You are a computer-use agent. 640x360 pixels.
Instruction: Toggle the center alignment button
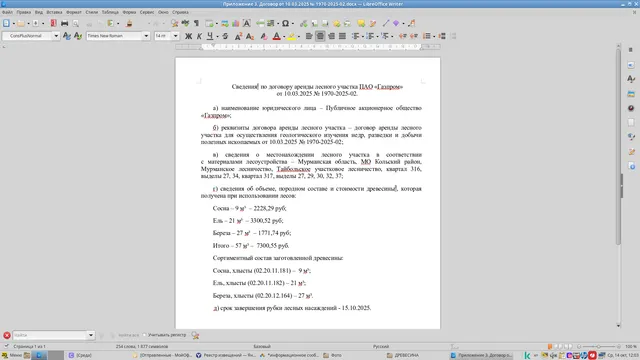(320, 36)
